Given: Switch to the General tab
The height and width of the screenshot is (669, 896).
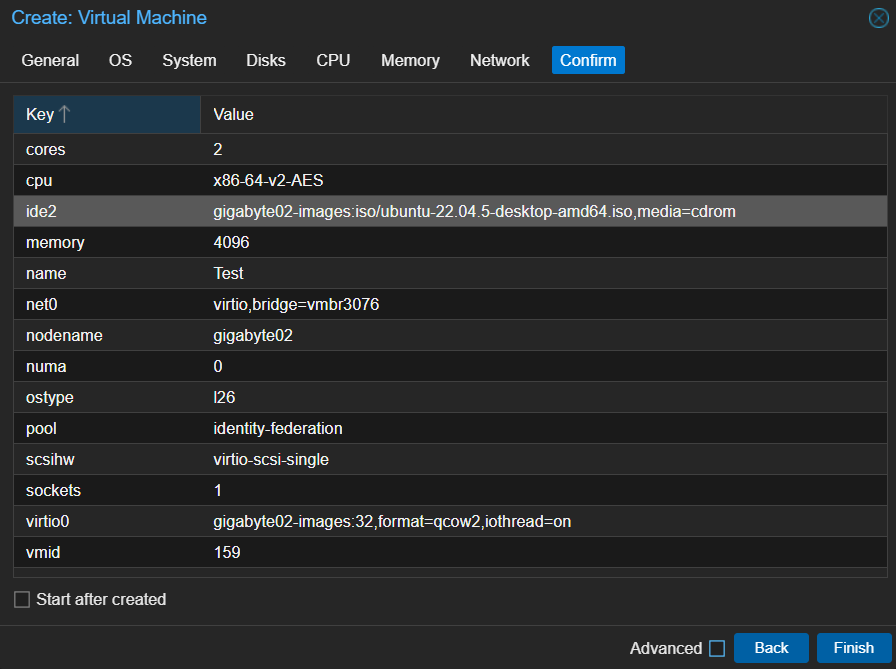Looking at the screenshot, I should 50,60.
